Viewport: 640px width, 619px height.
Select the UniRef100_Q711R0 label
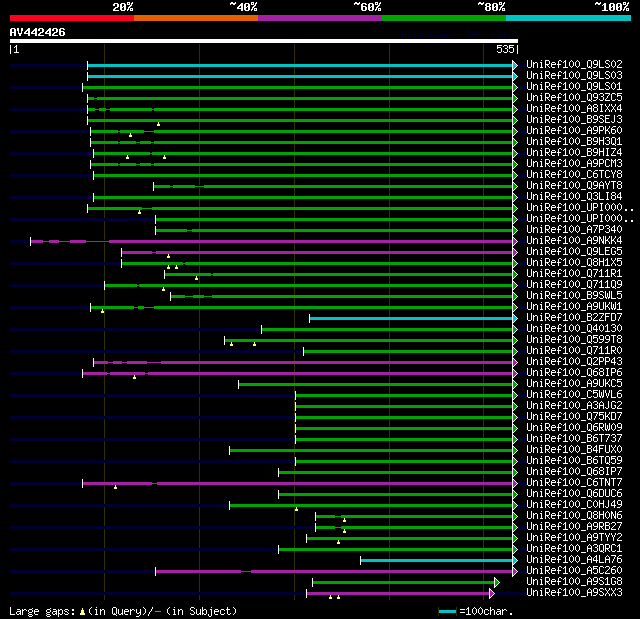(x=574, y=351)
